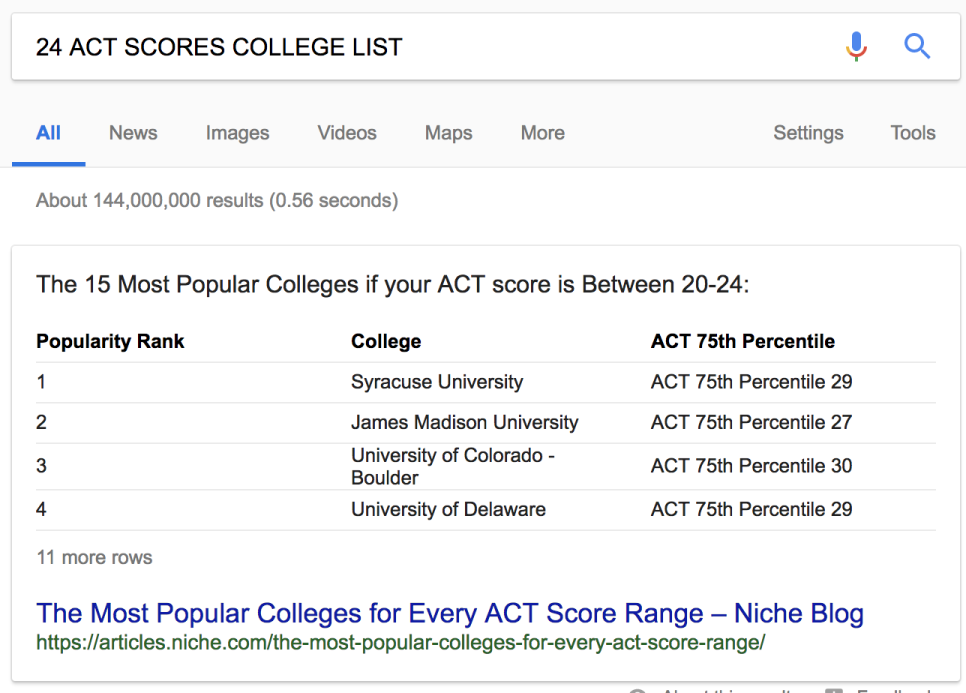
Task: Click the featured snippet heading about 15 Most Popular Colleges
Action: point(392,285)
